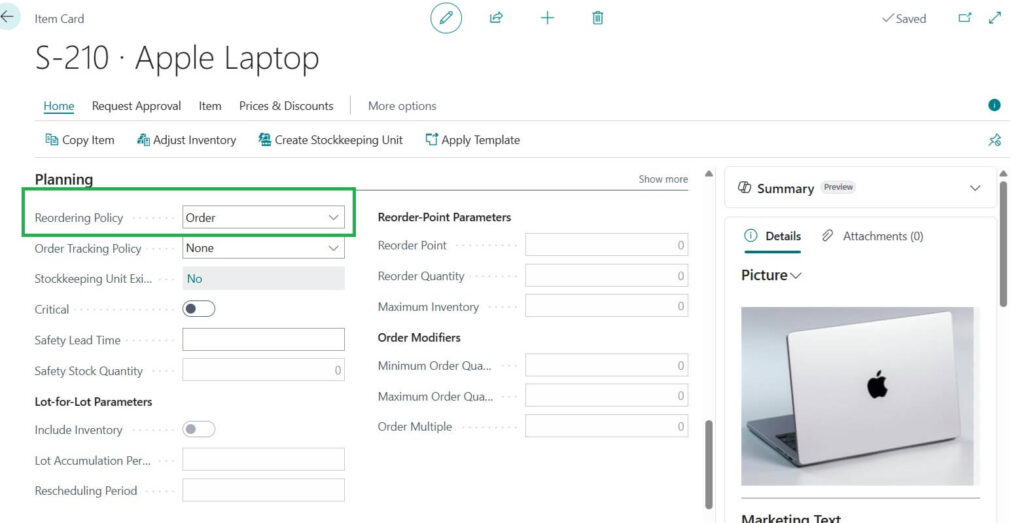
Task: Open the Prices & Discounts menu
Action: point(286,106)
